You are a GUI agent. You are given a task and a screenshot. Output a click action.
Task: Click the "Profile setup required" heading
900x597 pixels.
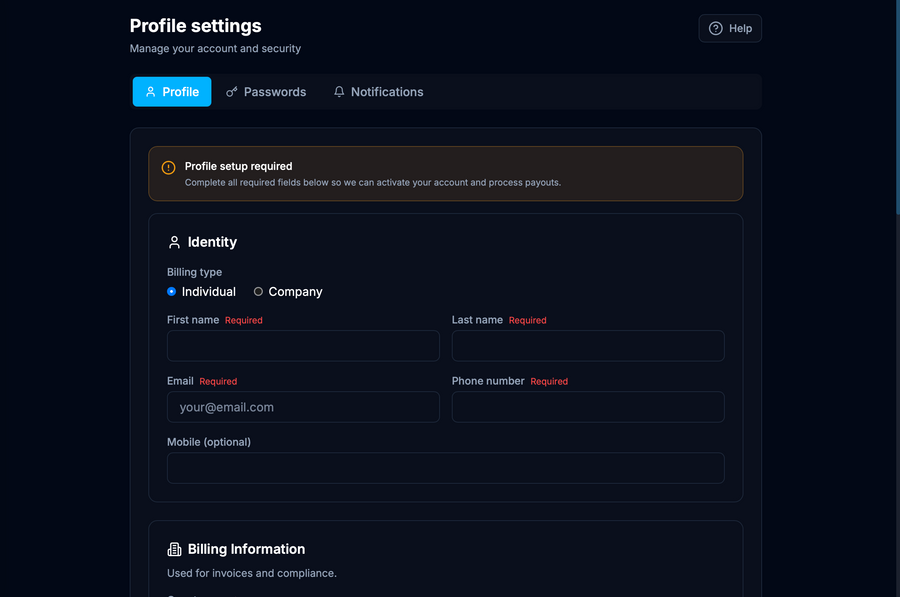(x=238, y=166)
